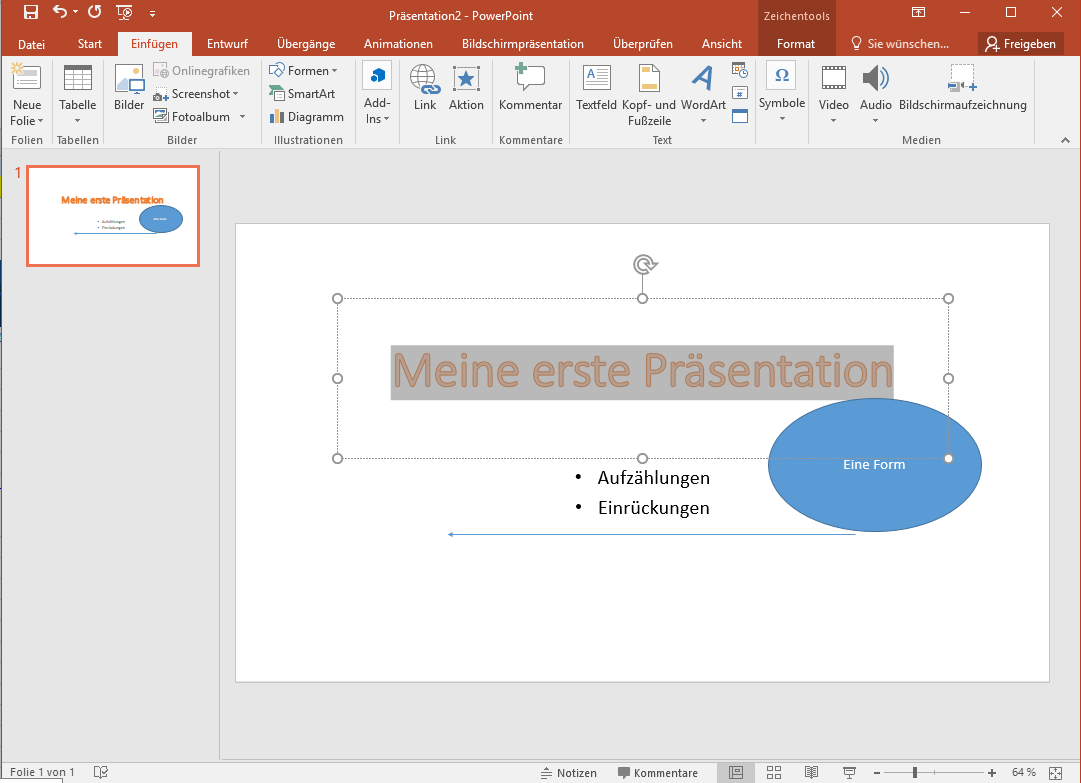
Task: Toggle the Notizen pane in status bar
Action: tap(568, 773)
